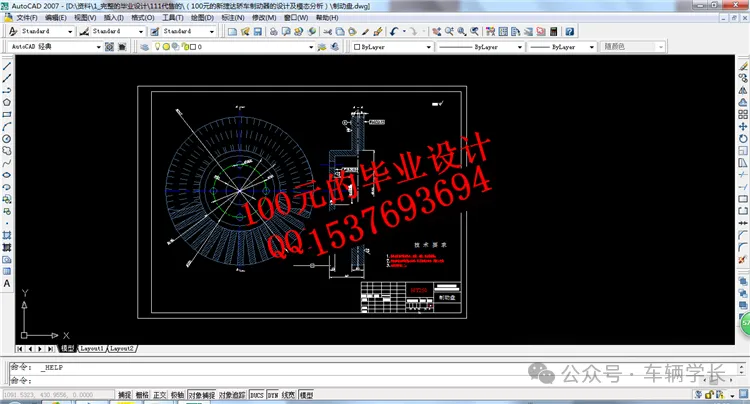750x404 pixels.
Task: Expand the ByLayer linetype dropdown
Action: 520,47
